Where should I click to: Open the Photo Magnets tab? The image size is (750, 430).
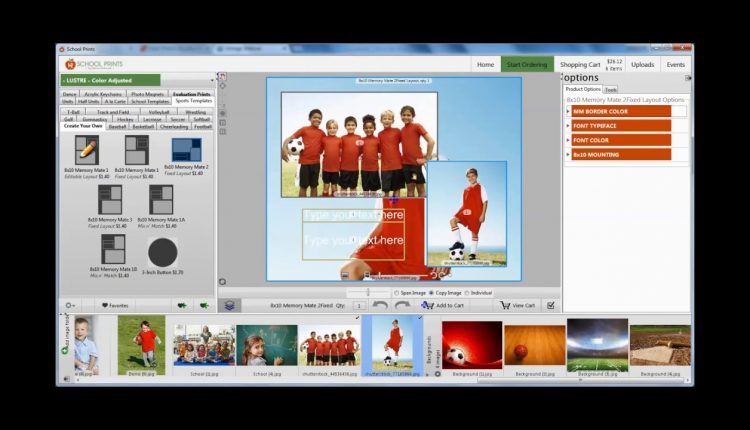pyautogui.click(x=147, y=94)
